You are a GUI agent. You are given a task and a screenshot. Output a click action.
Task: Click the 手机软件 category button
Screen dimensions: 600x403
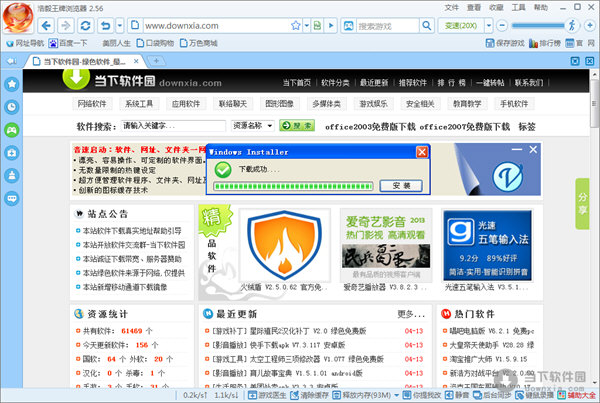(x=514, y=104)
